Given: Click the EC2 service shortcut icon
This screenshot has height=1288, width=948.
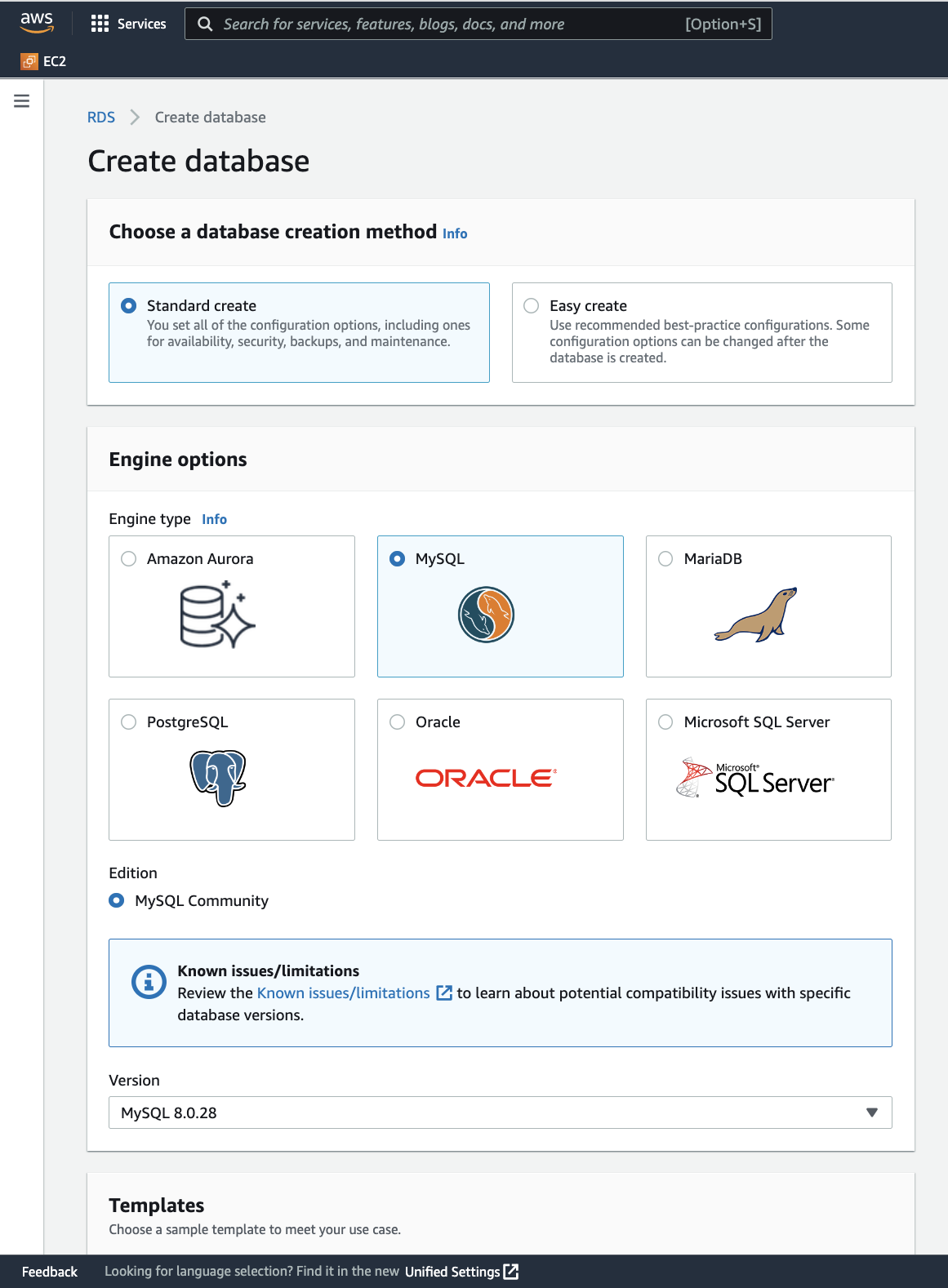Looking at the screenshot, I should 29,61.
